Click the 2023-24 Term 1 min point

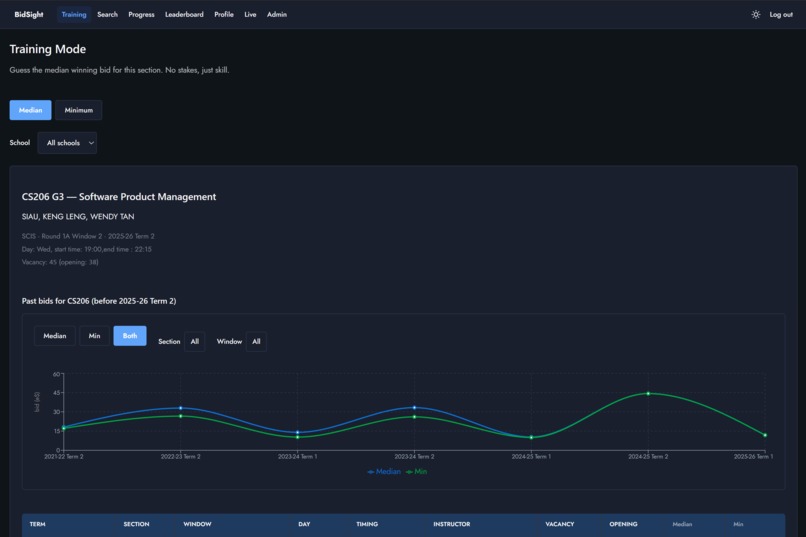point(298,437)
